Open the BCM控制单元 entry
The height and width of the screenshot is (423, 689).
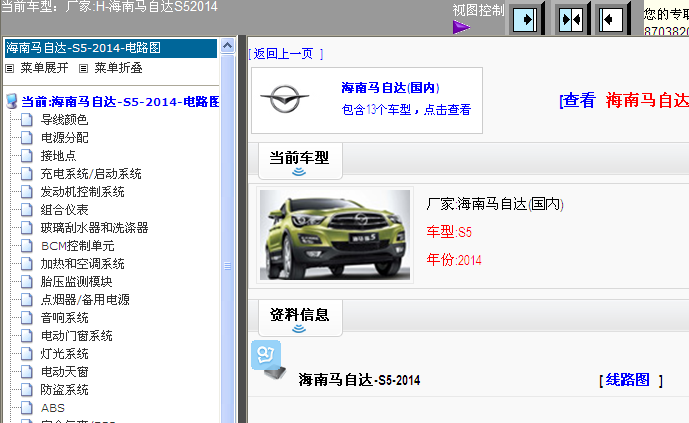[77, 246]
